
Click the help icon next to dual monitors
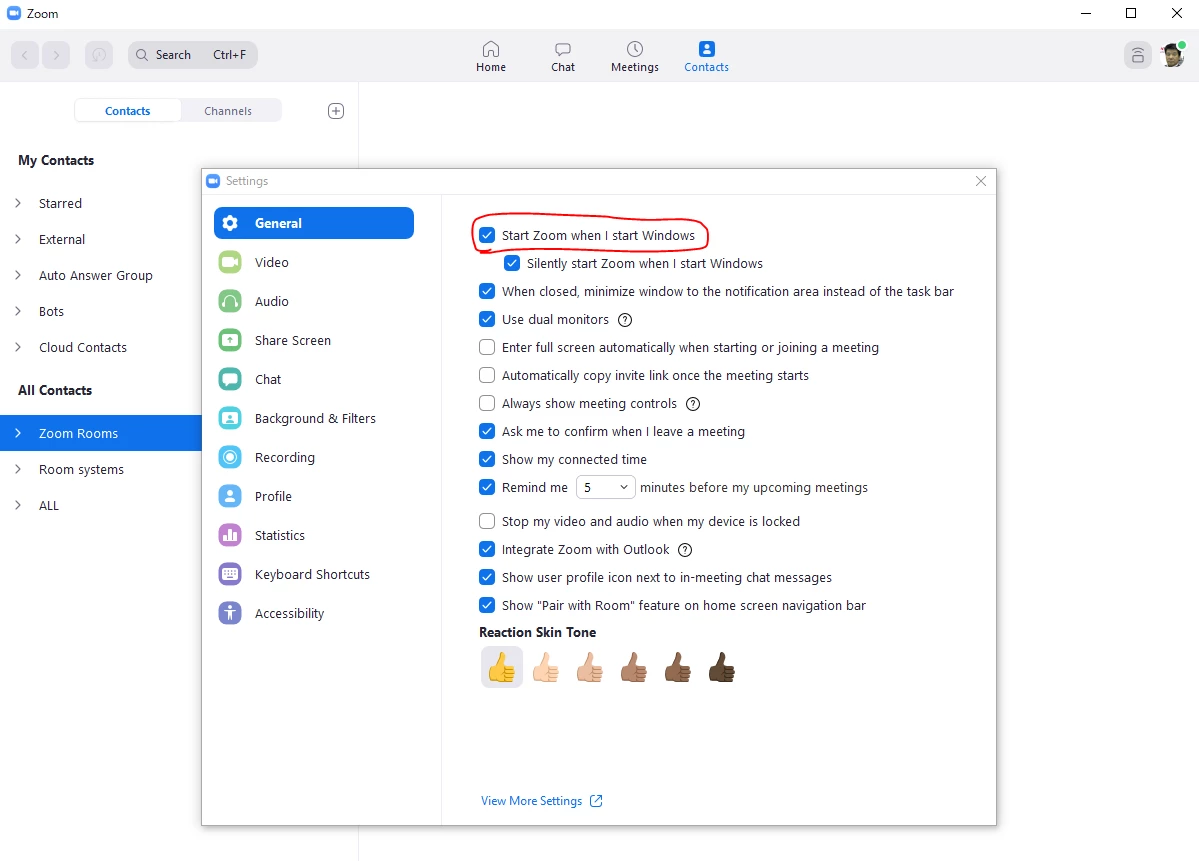pyautogui.click(x=625, y=320)
